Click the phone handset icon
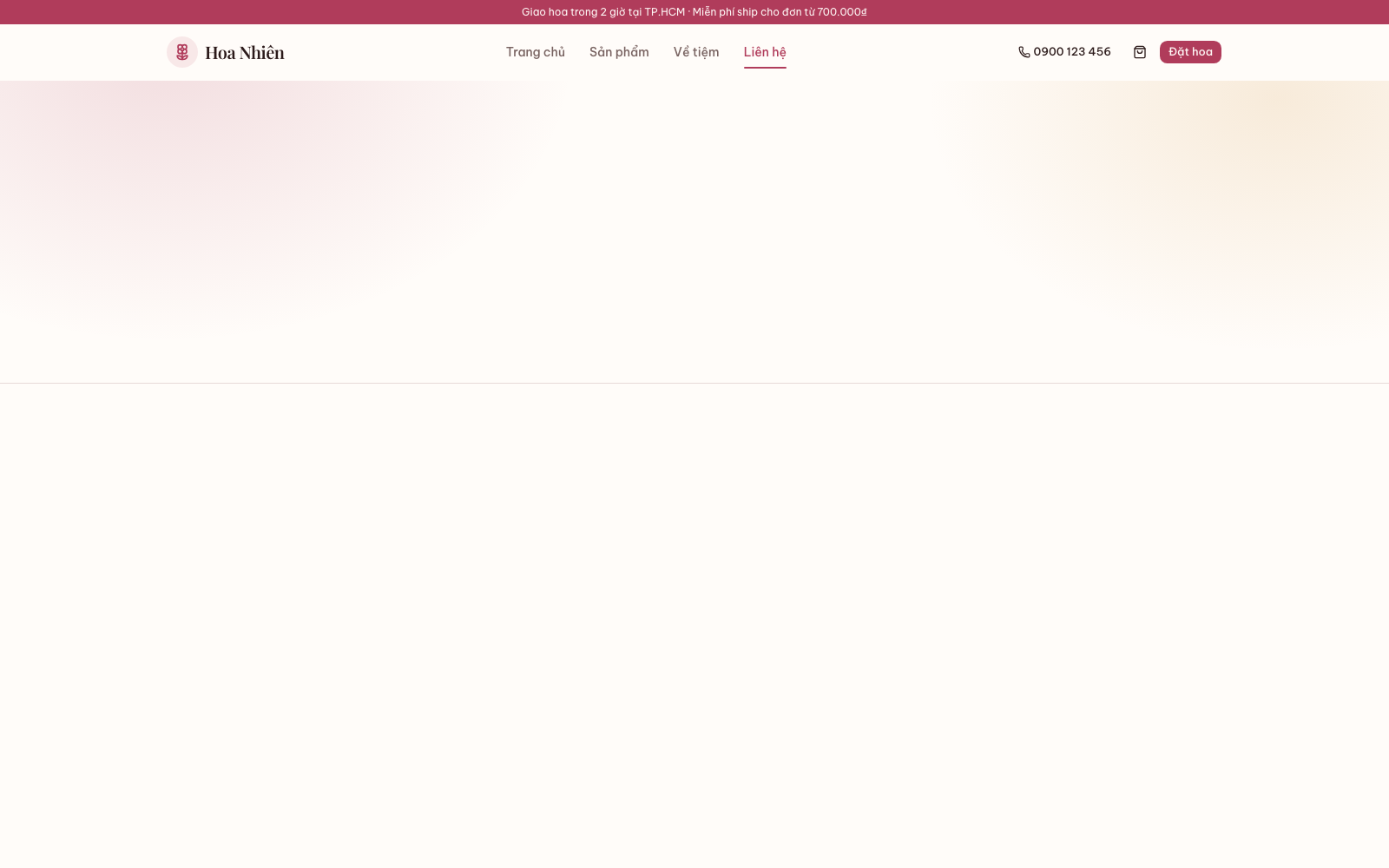The height and width of the screenshot is (868, 1389). pos(1024,52)
